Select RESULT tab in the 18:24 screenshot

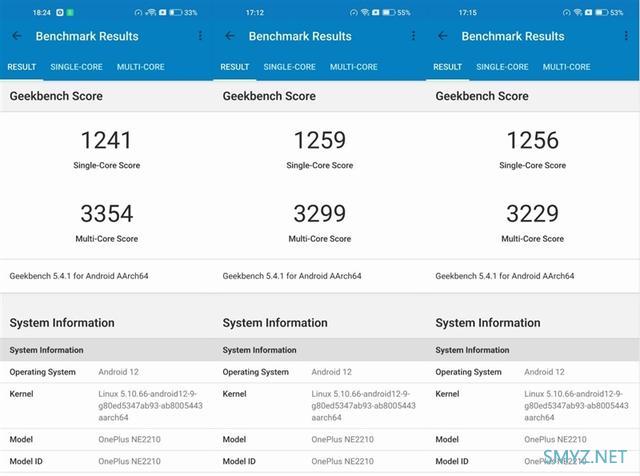click(22, 67)
